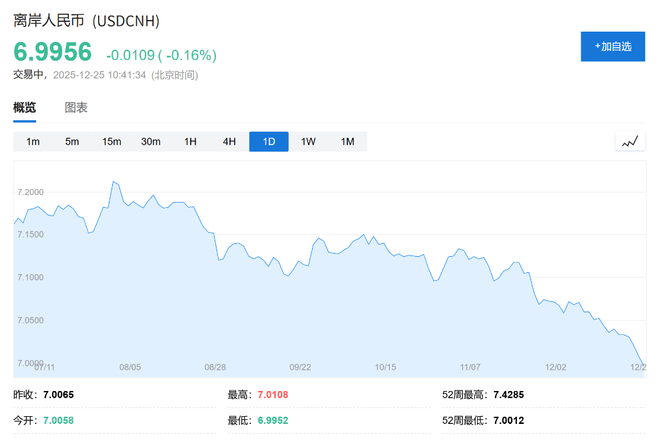
Task: Click the chart peak near 08/05
Action: coord(114,182)
